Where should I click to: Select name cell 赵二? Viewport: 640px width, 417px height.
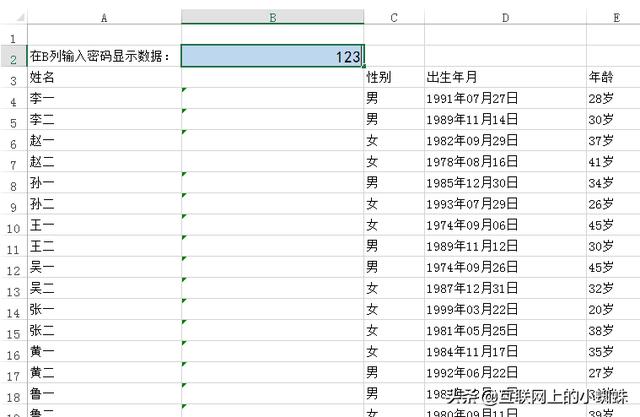pos(104,162)
